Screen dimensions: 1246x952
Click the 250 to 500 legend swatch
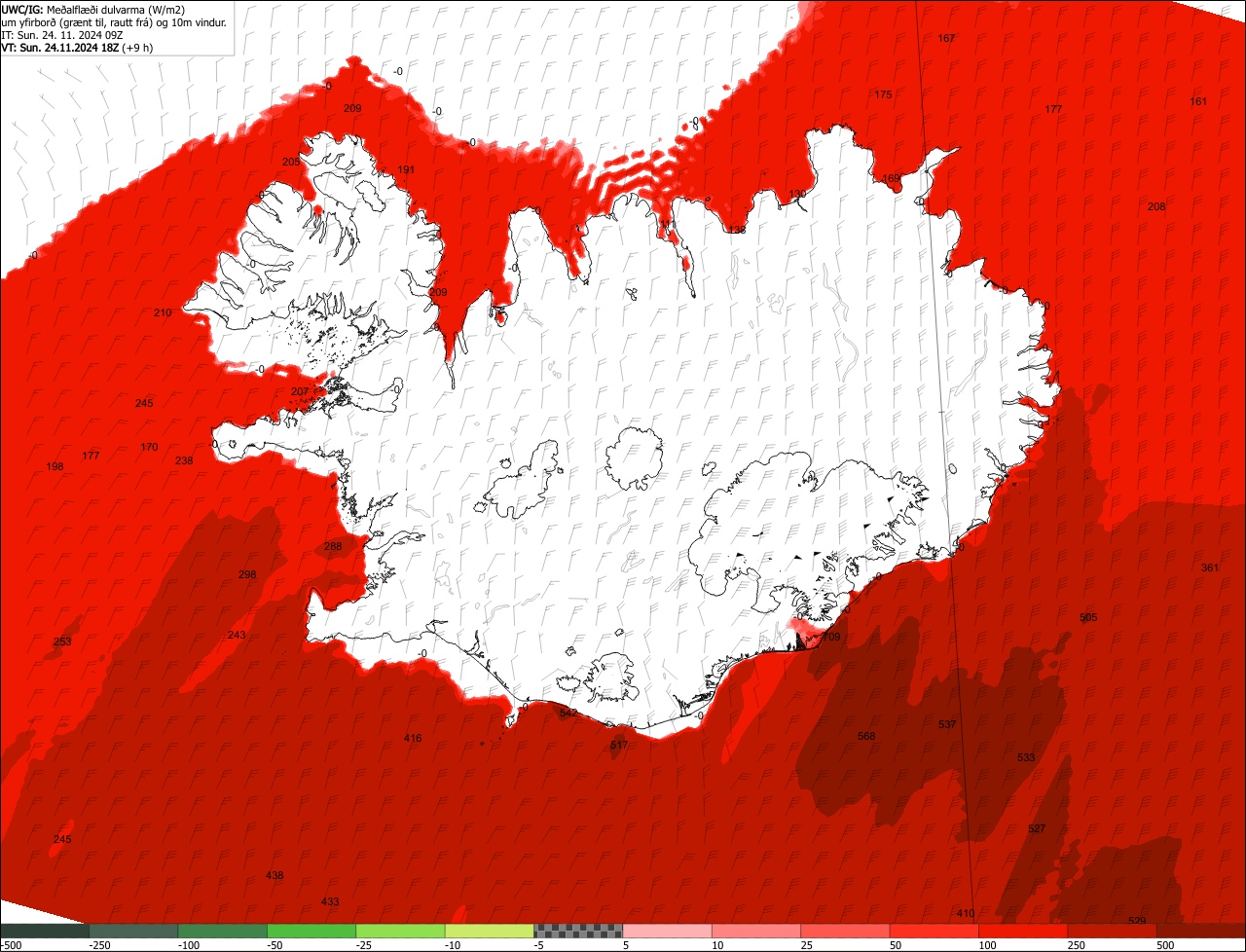tap(1112, 931)
